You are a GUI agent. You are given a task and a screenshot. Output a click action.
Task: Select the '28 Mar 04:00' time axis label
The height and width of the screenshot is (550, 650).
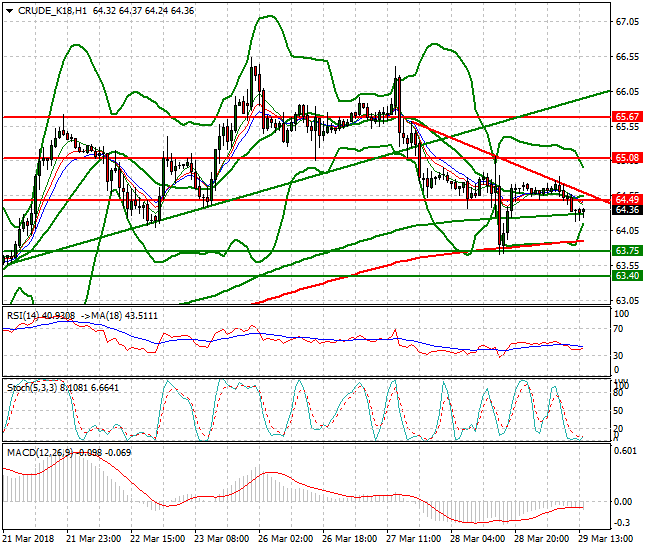[478, 539]
